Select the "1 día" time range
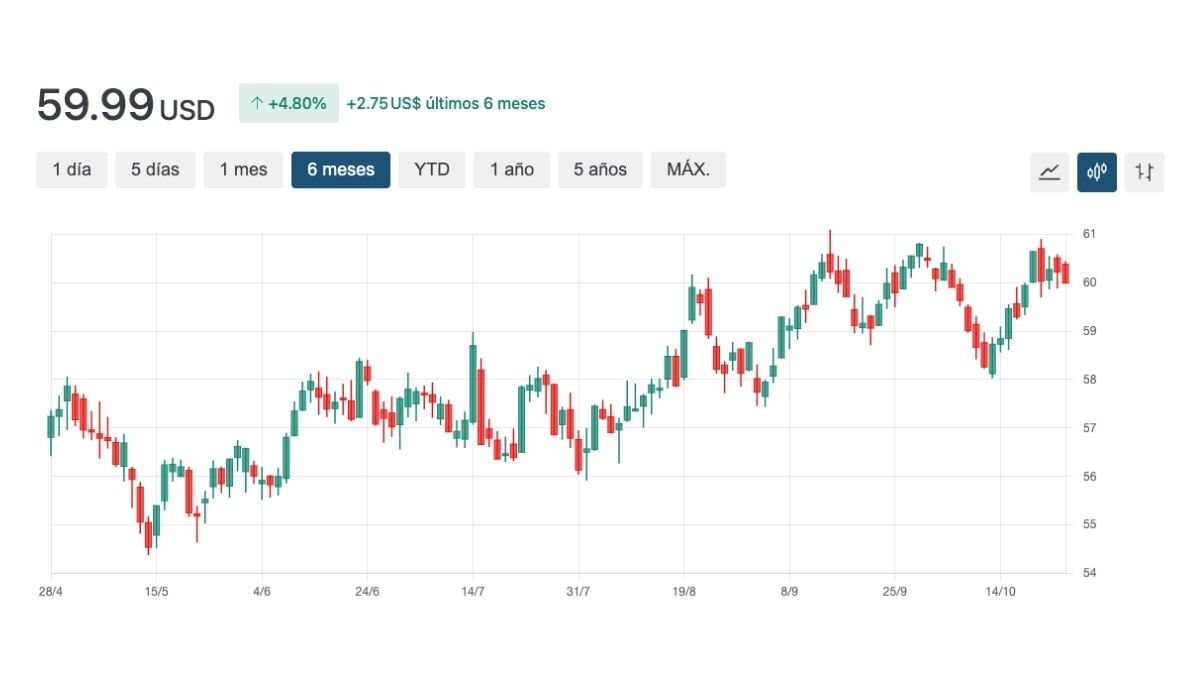Screen dimensions: 1200x675 71,170
